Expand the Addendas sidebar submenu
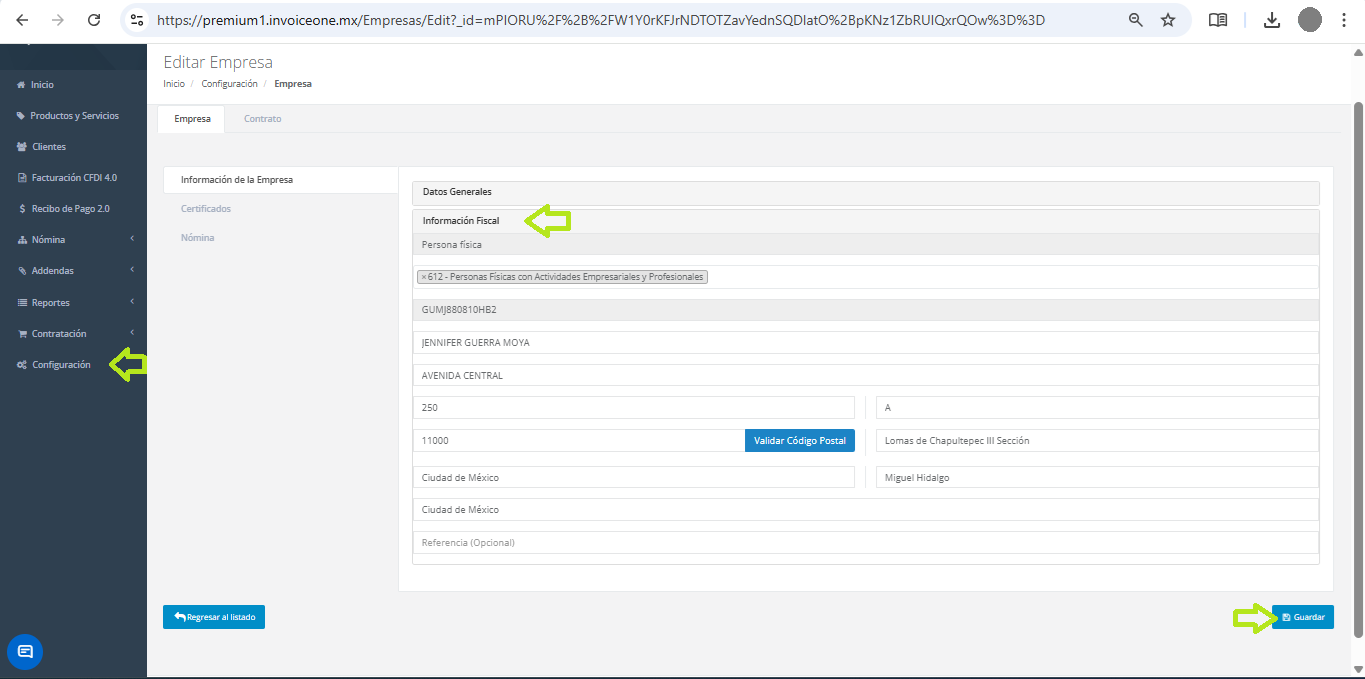The height and width of the screenshot is (679, 1365). pyautogui.click(x=75, y=271)
